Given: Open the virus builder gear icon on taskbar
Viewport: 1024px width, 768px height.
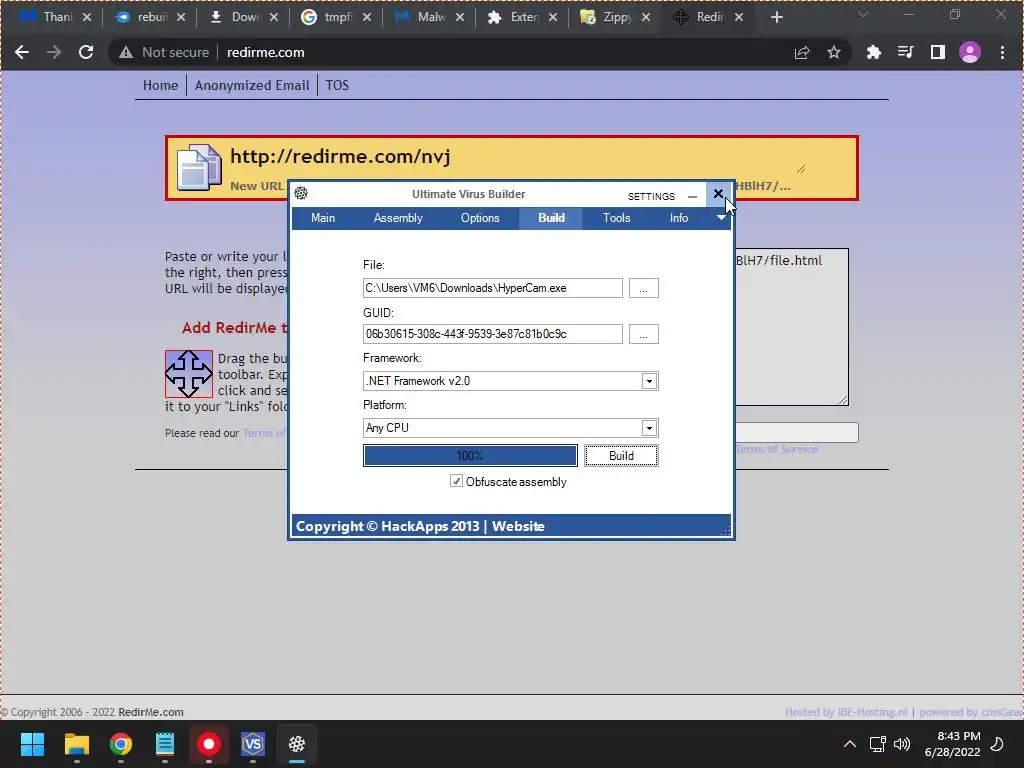Looking at the screenshot, I should click(297, 744).
